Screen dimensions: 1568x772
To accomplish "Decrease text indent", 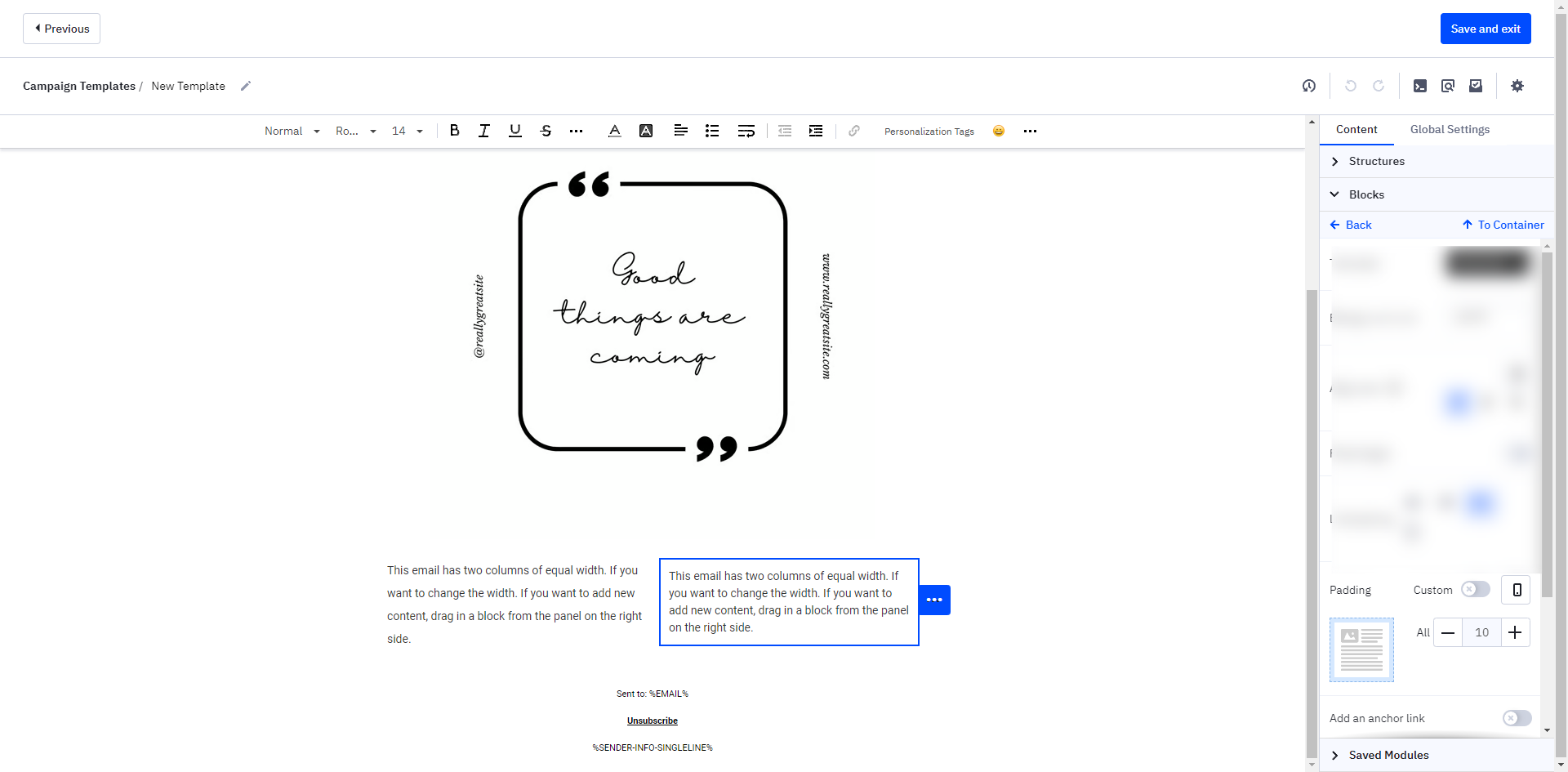I will point(785,131).
